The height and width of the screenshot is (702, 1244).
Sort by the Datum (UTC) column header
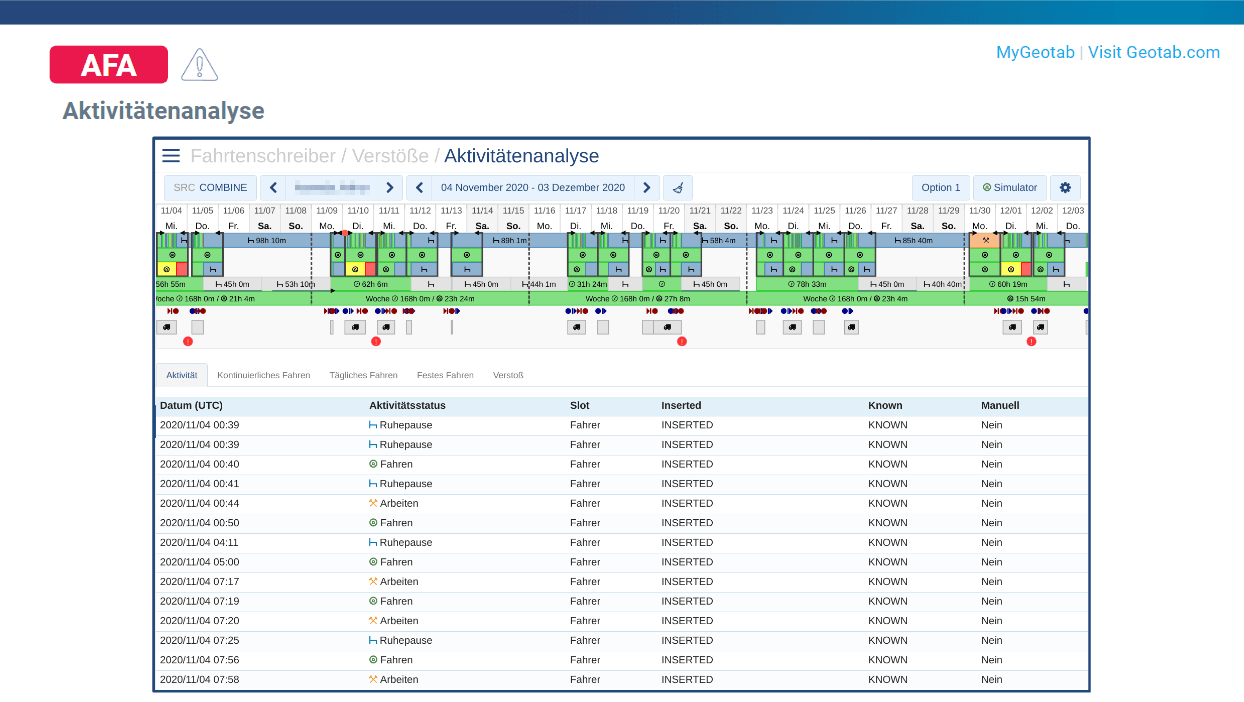coord(191,406)
